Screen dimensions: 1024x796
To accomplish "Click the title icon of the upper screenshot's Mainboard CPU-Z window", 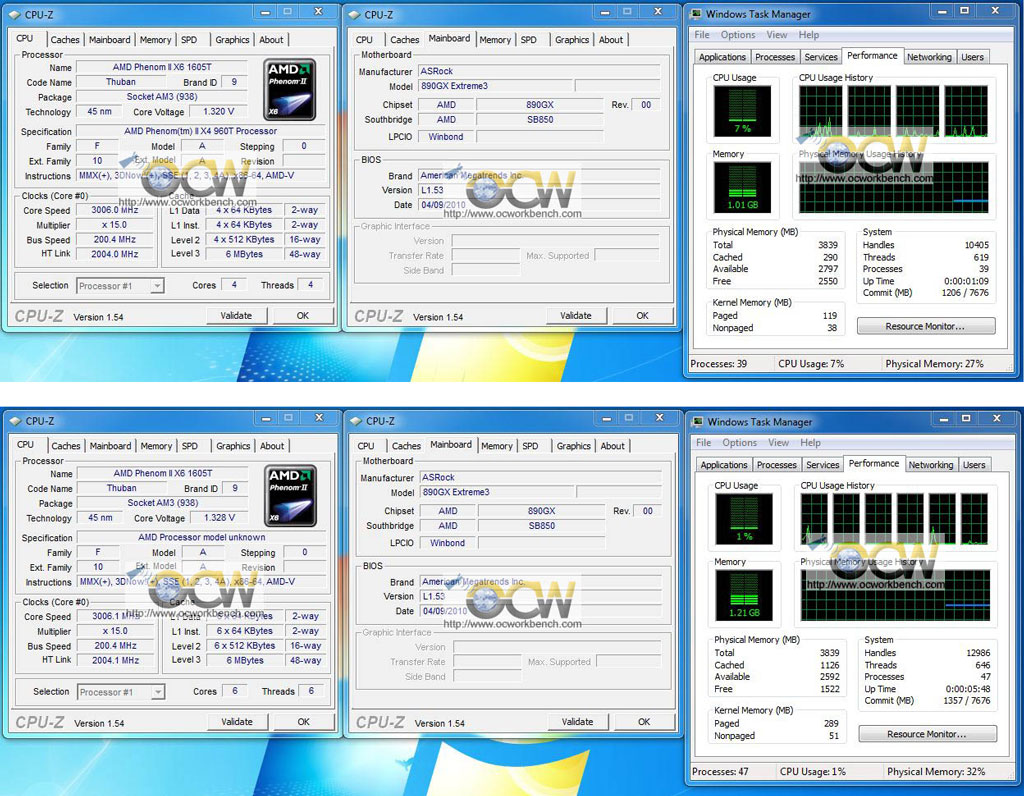I will (355, 14).
